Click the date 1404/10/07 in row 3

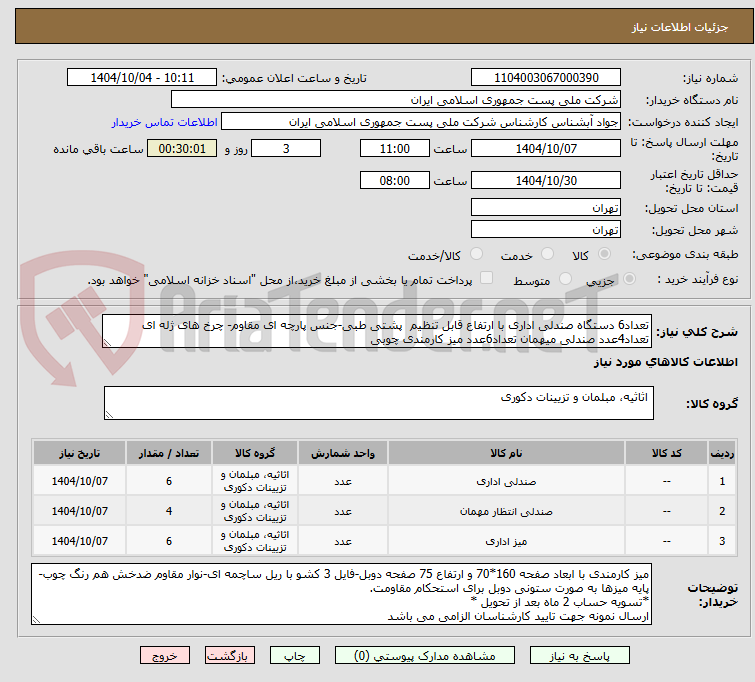pyautogui.click(x=79, y=541)
